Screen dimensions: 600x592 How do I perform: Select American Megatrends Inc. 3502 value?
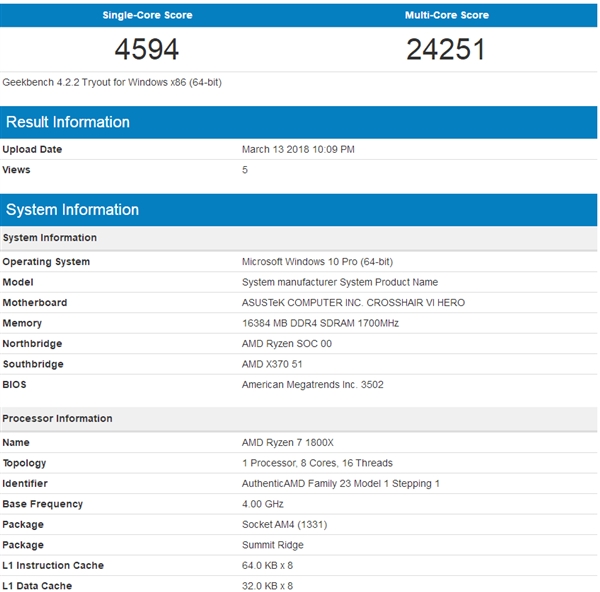[x=313, y=385]
